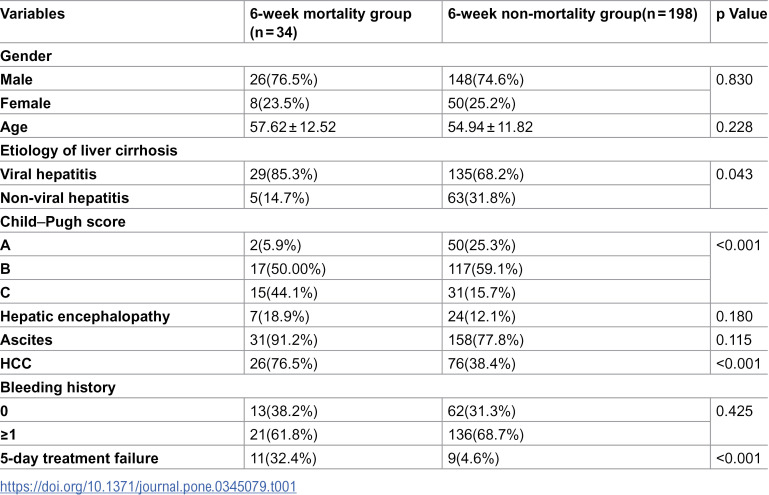Image resolution: width=769 pixels, height=495 pixels.
Task: Click the 0.830 gender p value
Action: tap(734, 79)
